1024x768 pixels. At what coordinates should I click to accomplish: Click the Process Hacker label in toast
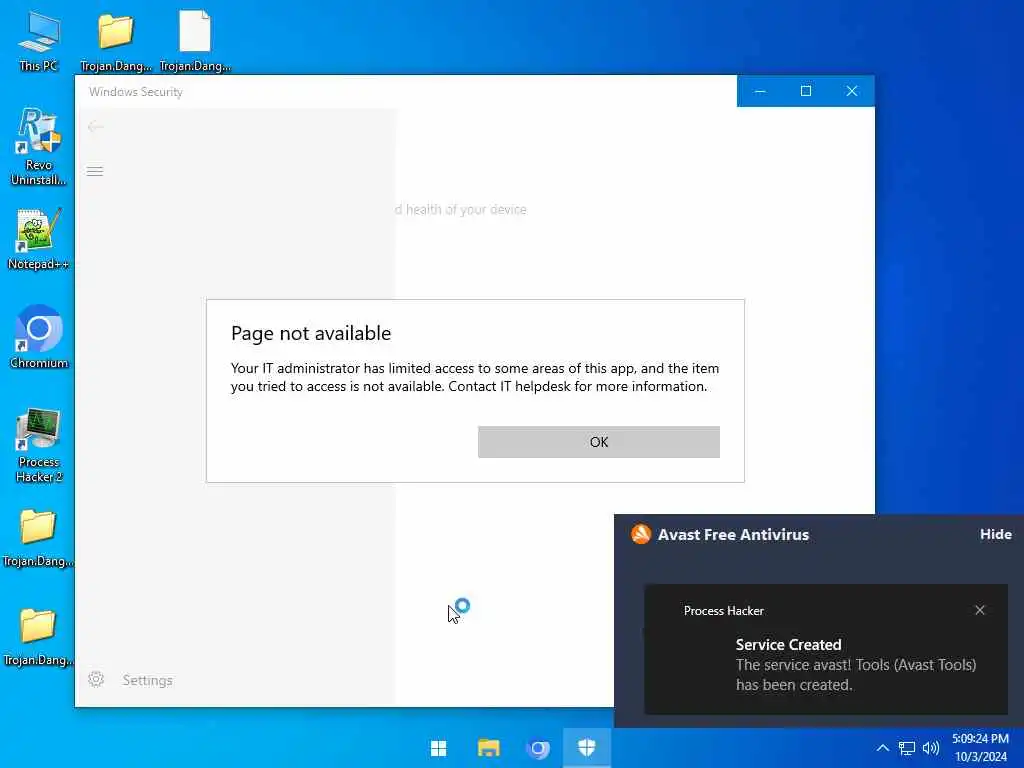click(724, 611)
